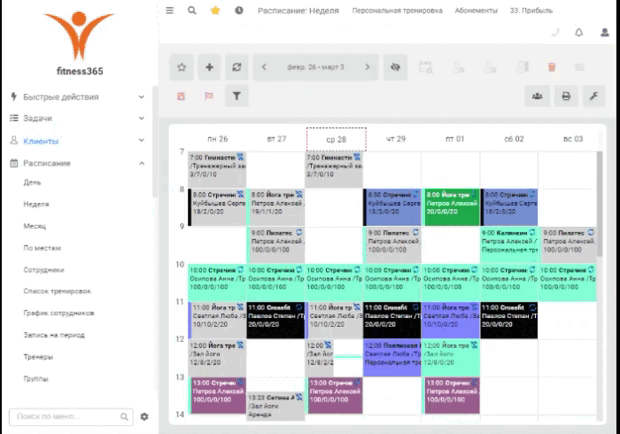
Task: Open favorites via yellow star icon
Action: [215, 11]
